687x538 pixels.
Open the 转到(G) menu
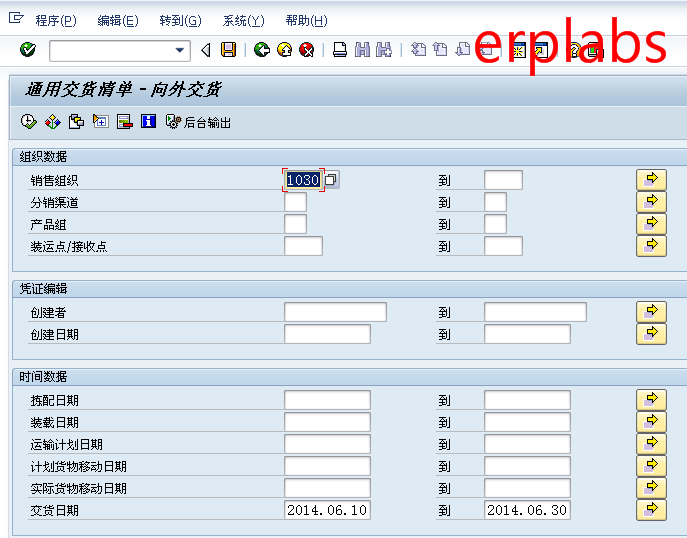[180, 21]
